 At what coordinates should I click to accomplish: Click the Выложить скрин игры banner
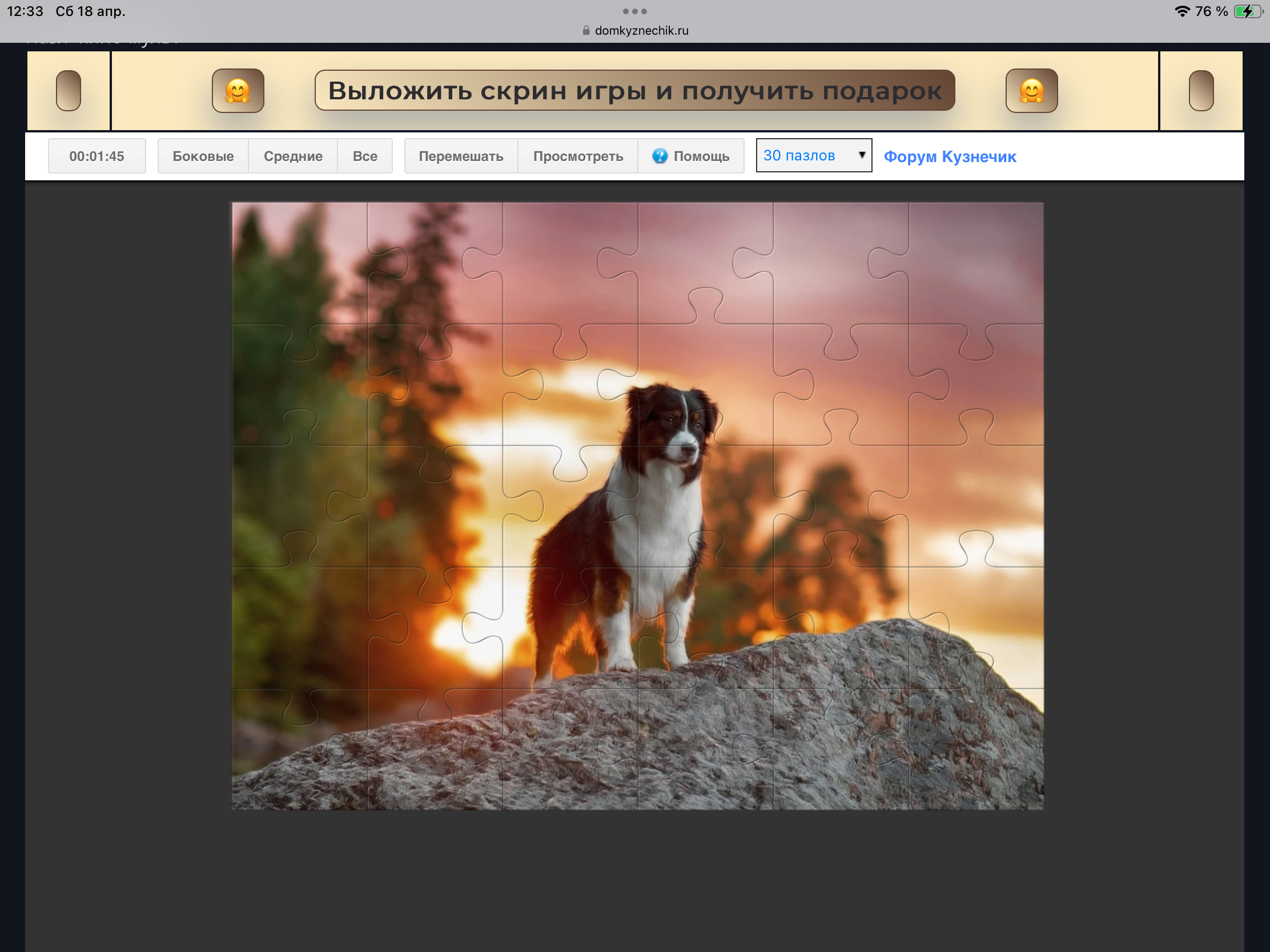(x=634, y=91)
